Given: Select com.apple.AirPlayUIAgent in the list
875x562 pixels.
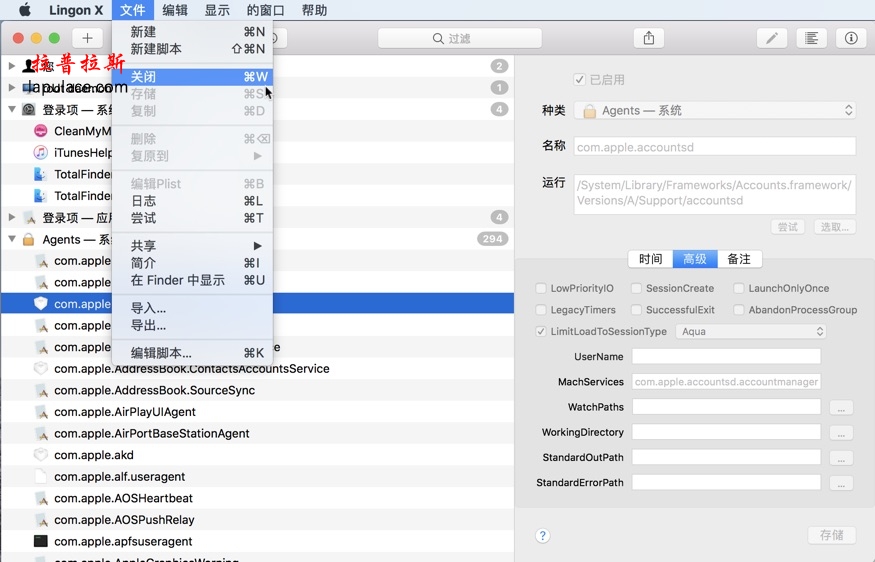Looking at the screenshot, I should coord(125,412).
